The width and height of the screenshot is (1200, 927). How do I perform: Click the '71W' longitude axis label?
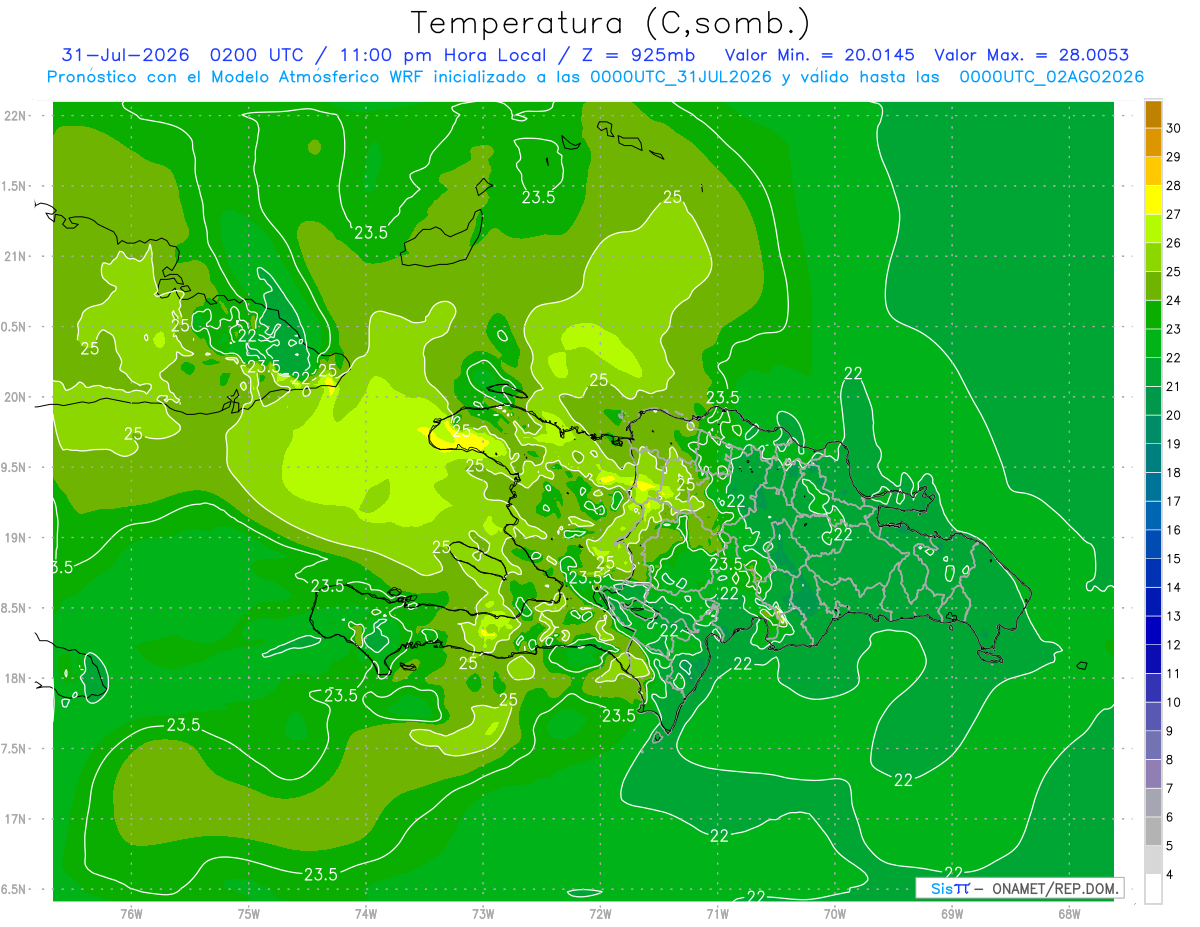tap(717, 913)
